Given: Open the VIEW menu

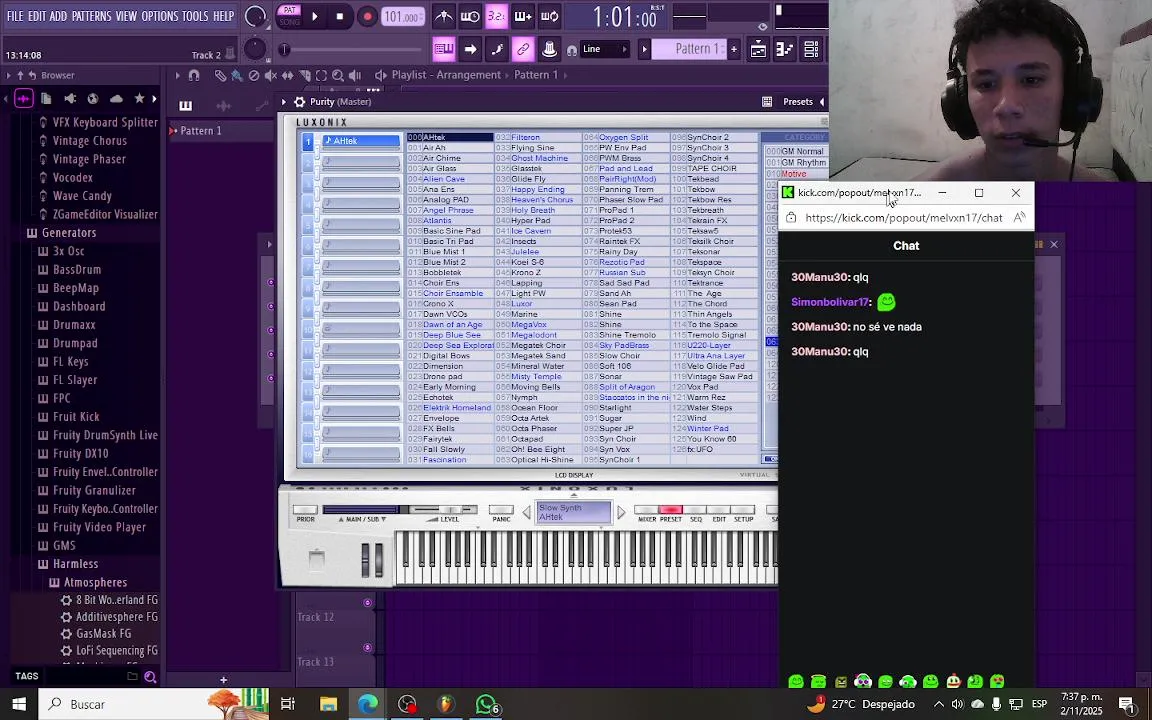Looking at the screenshot, I should click(x=126, y=16).
